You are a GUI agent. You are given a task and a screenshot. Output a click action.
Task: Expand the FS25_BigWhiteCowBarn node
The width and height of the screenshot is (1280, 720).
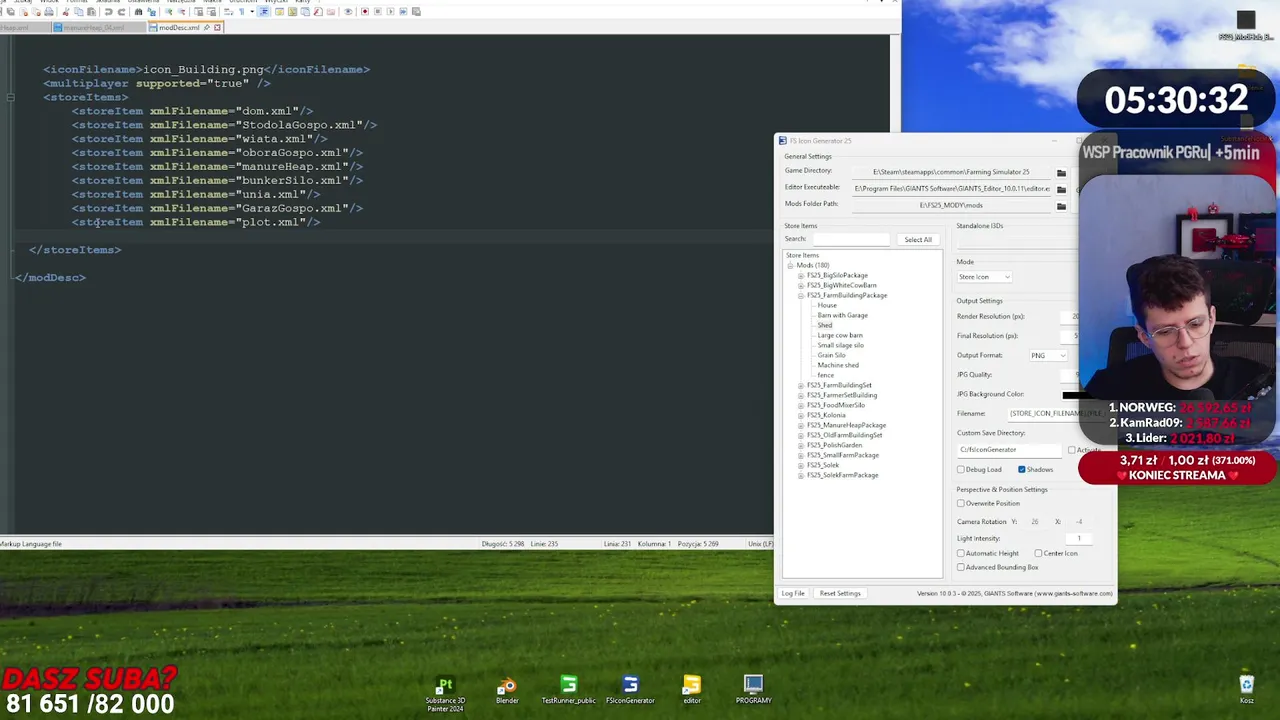click(x=801, y=285)
